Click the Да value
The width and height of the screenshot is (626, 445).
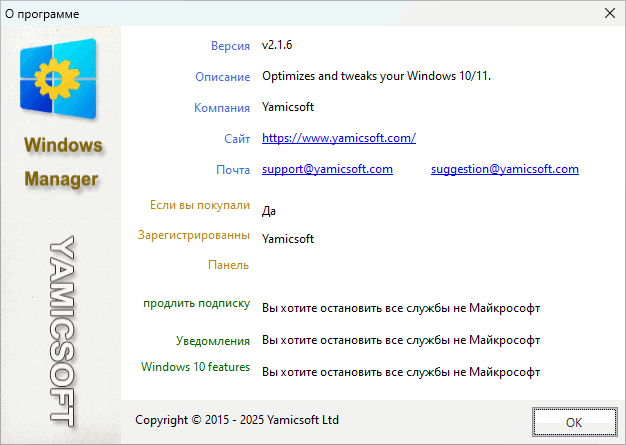269,211
